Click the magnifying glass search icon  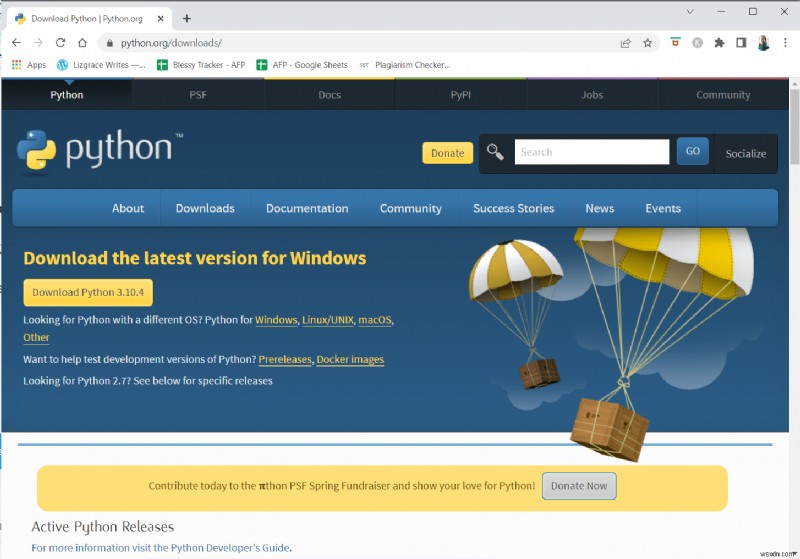pyautogui.click(x=495, y=152)
